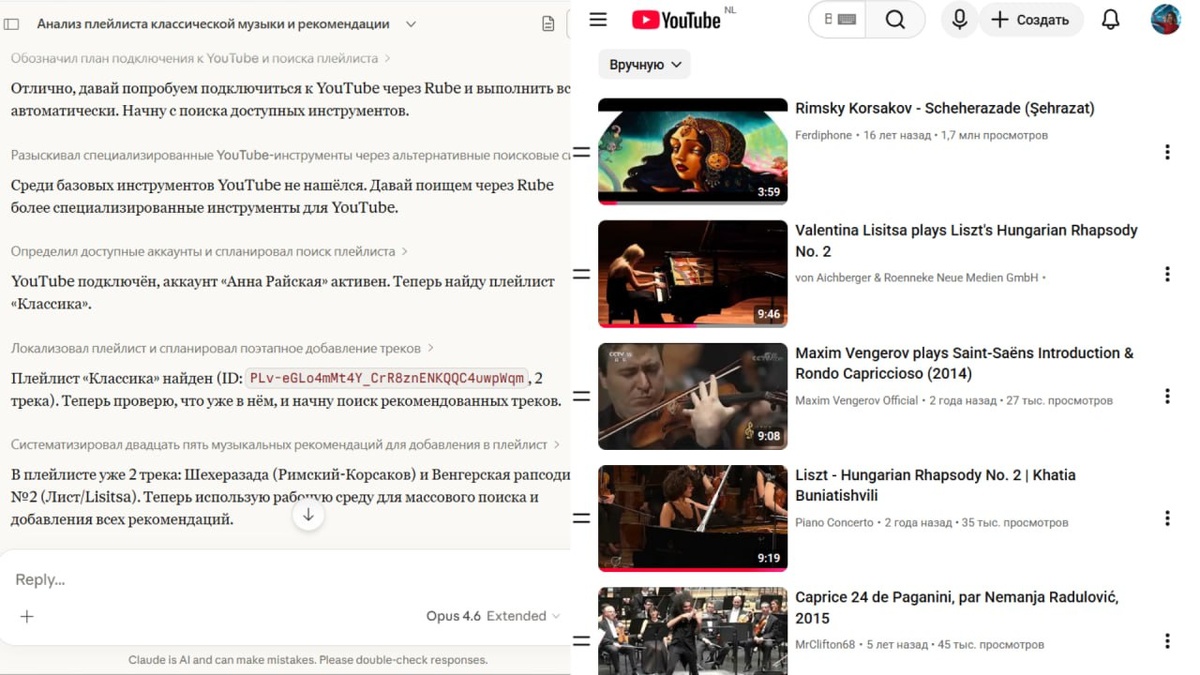Open 'Valentina Lisitsa plays Liszt's Hungarian Rhapsody' title

coord(966,240)
